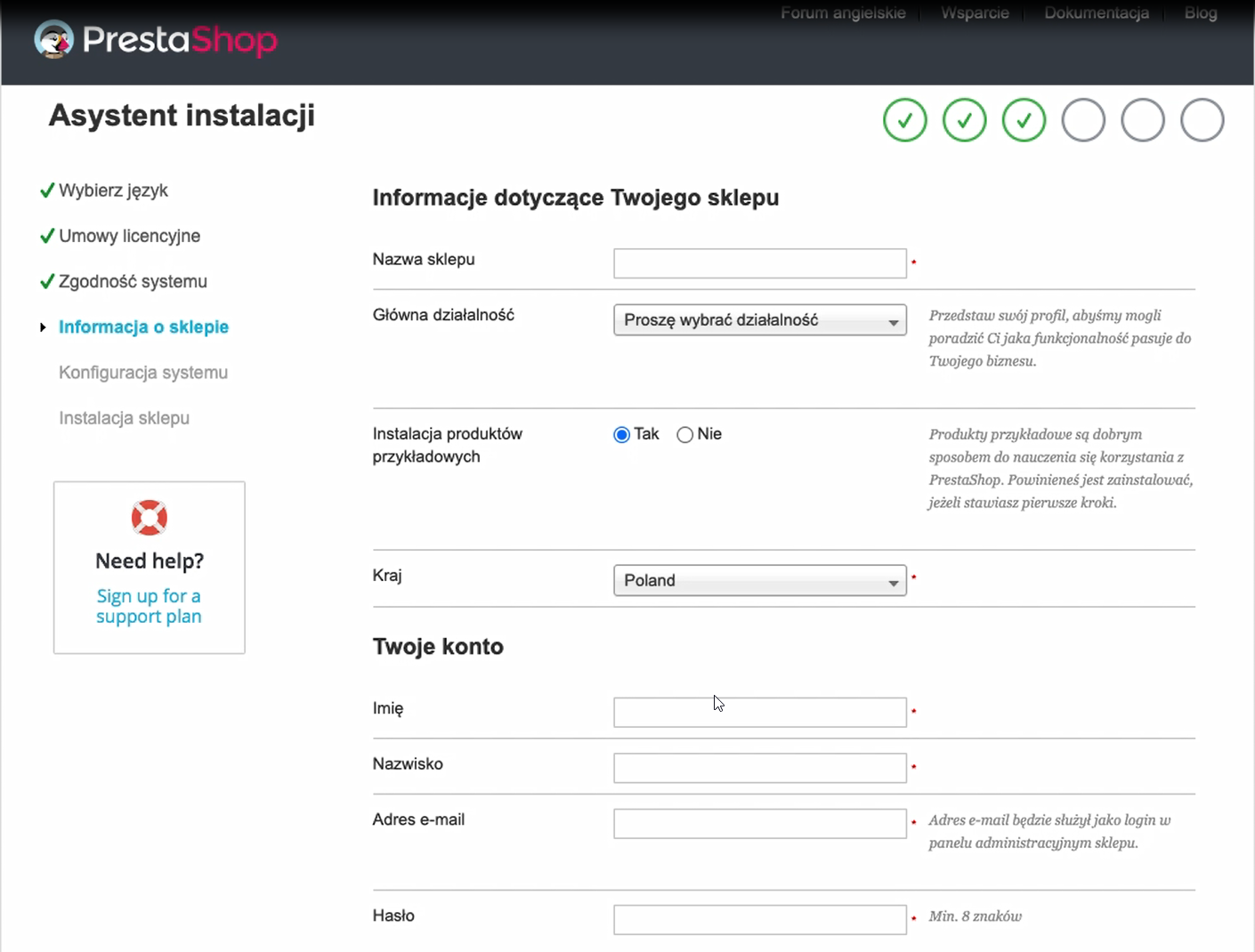Open Forum angielskie in top menu
1255x952 pixels.
coord(843,12)
